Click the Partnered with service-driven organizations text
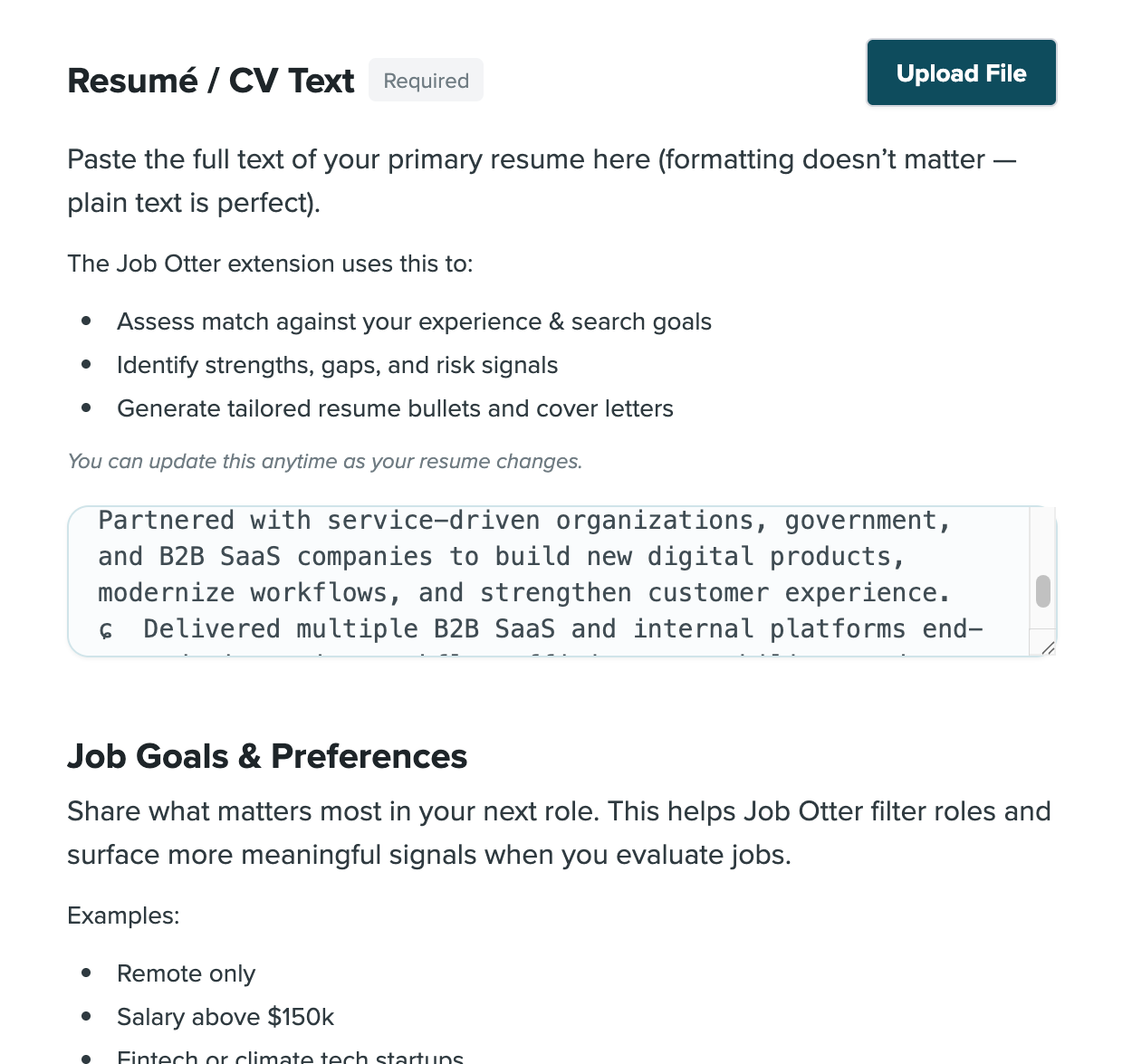1132x1064 pixels. coord(524,520)
